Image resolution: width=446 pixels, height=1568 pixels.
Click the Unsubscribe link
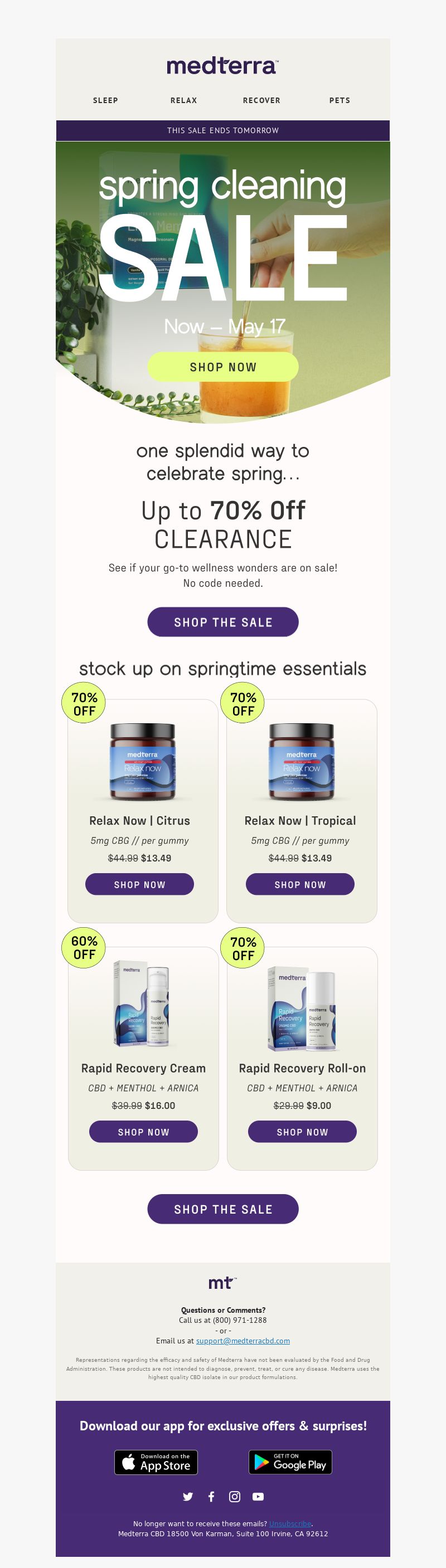tap(290, 1523)
